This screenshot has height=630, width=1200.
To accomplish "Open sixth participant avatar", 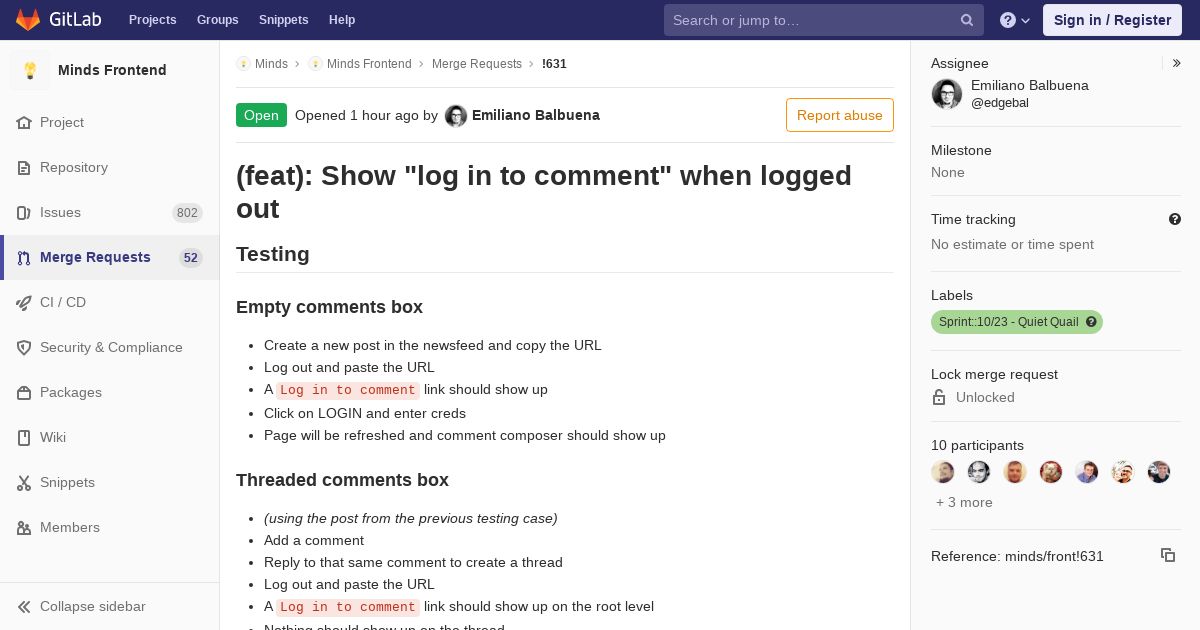I will pos(1123,472).
